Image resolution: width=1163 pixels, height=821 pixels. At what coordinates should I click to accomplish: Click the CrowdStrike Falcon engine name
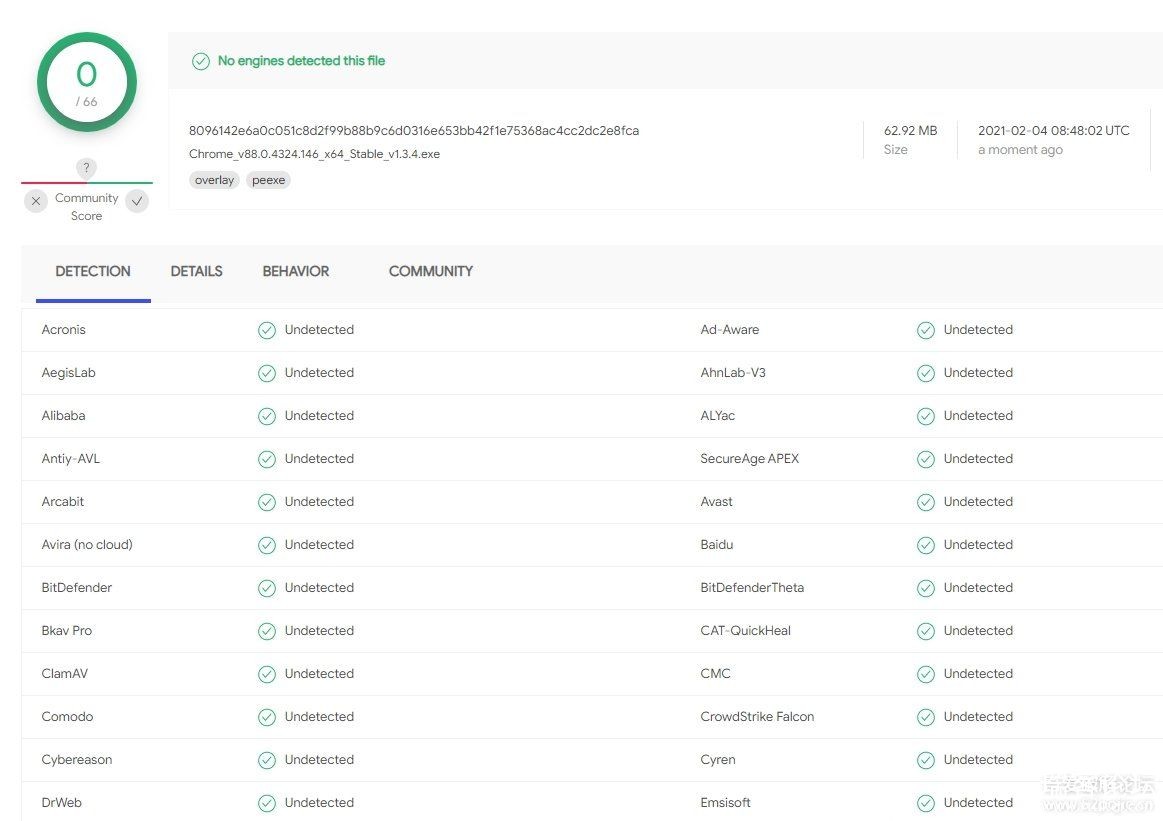[757, 717]
